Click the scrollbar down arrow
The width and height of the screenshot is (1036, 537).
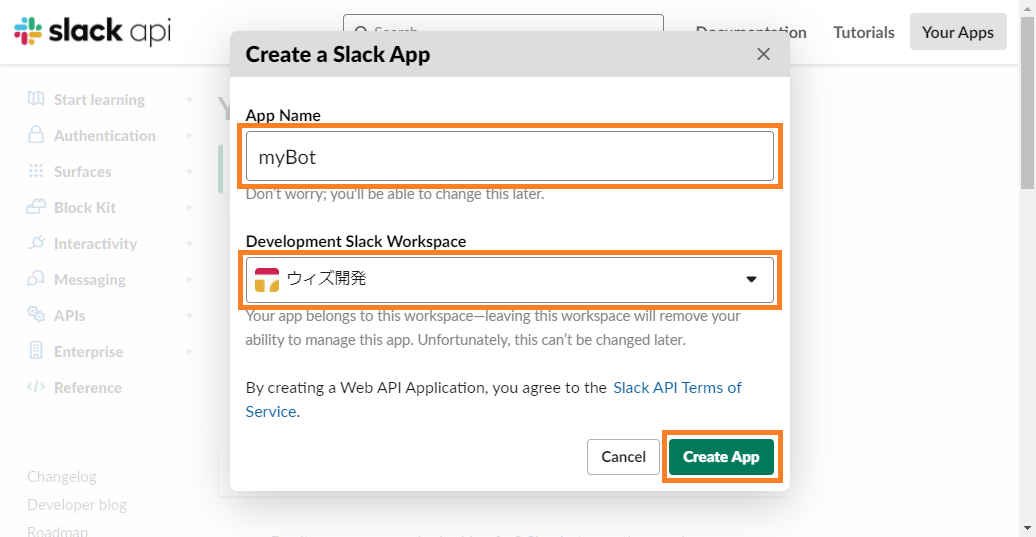[1027, 528]
